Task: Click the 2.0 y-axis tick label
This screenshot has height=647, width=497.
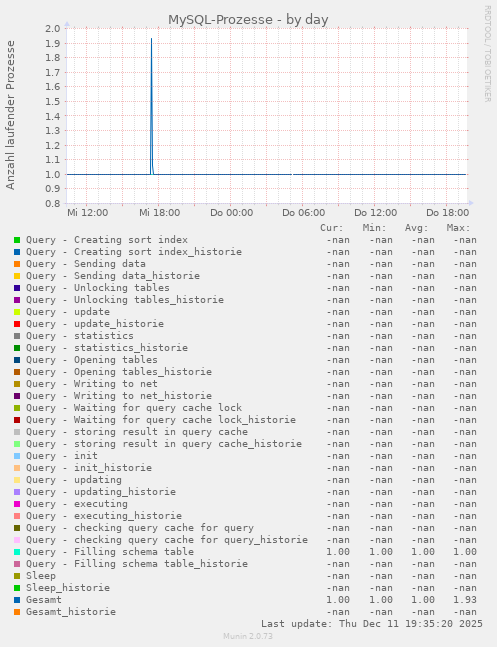Action: click(53, 29)
